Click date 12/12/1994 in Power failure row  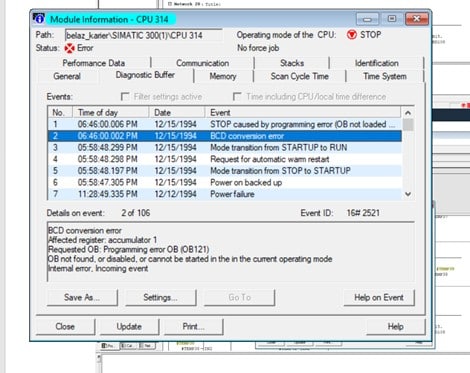175,194
